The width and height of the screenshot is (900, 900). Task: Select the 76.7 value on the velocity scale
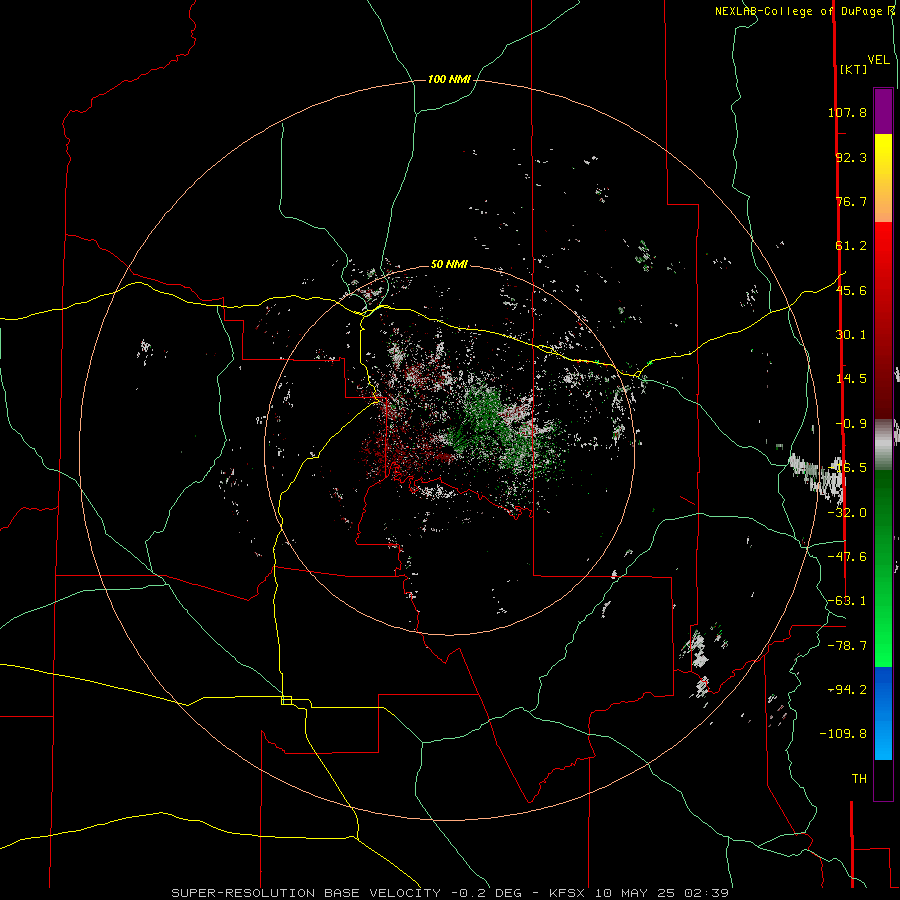(x=851, y=201)
